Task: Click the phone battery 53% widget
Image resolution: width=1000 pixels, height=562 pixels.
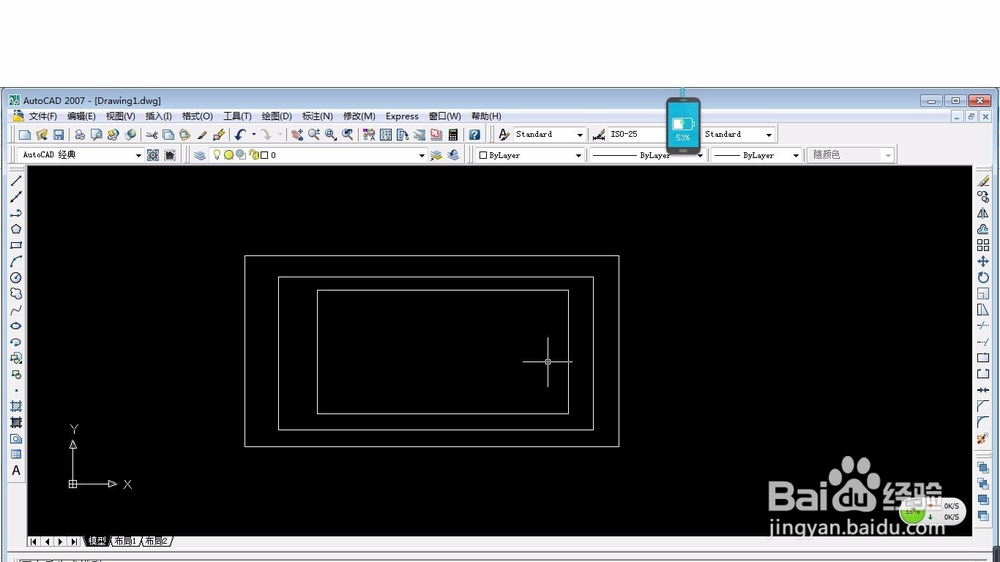Action: click(x=683, y=125)
